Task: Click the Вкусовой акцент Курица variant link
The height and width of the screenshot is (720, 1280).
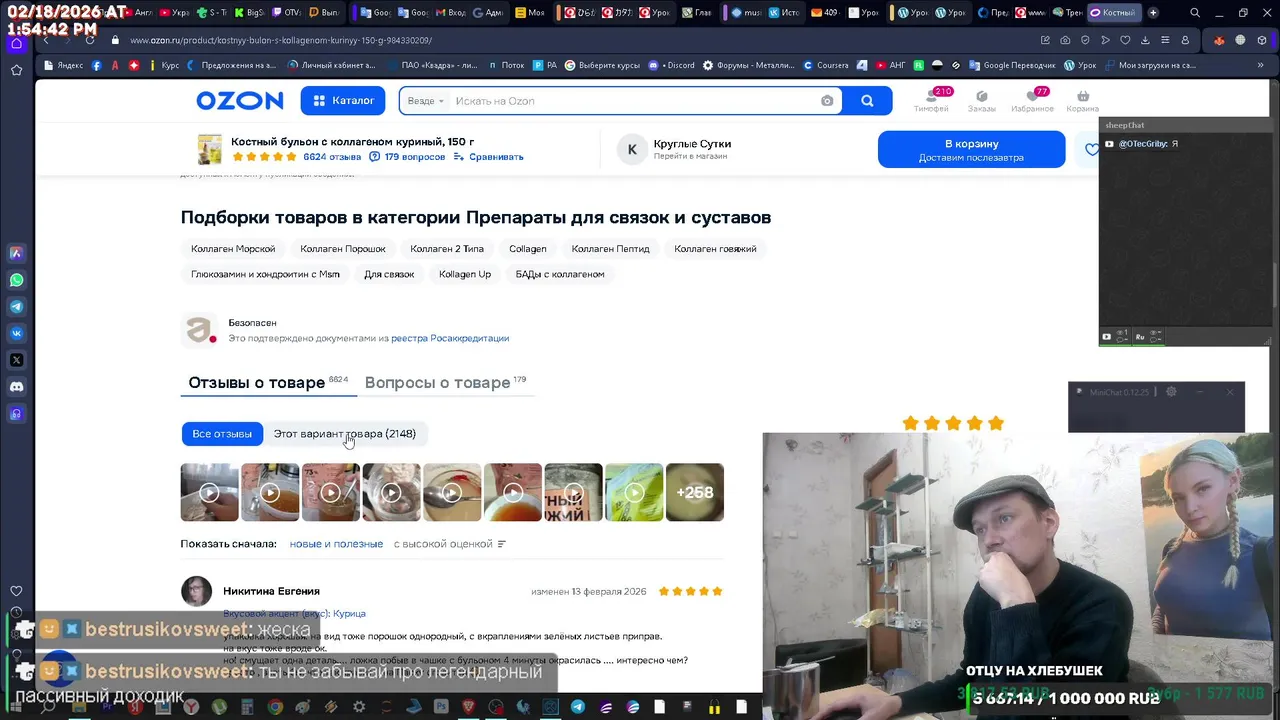Action: pyautogui.click(x=294, y=614)
